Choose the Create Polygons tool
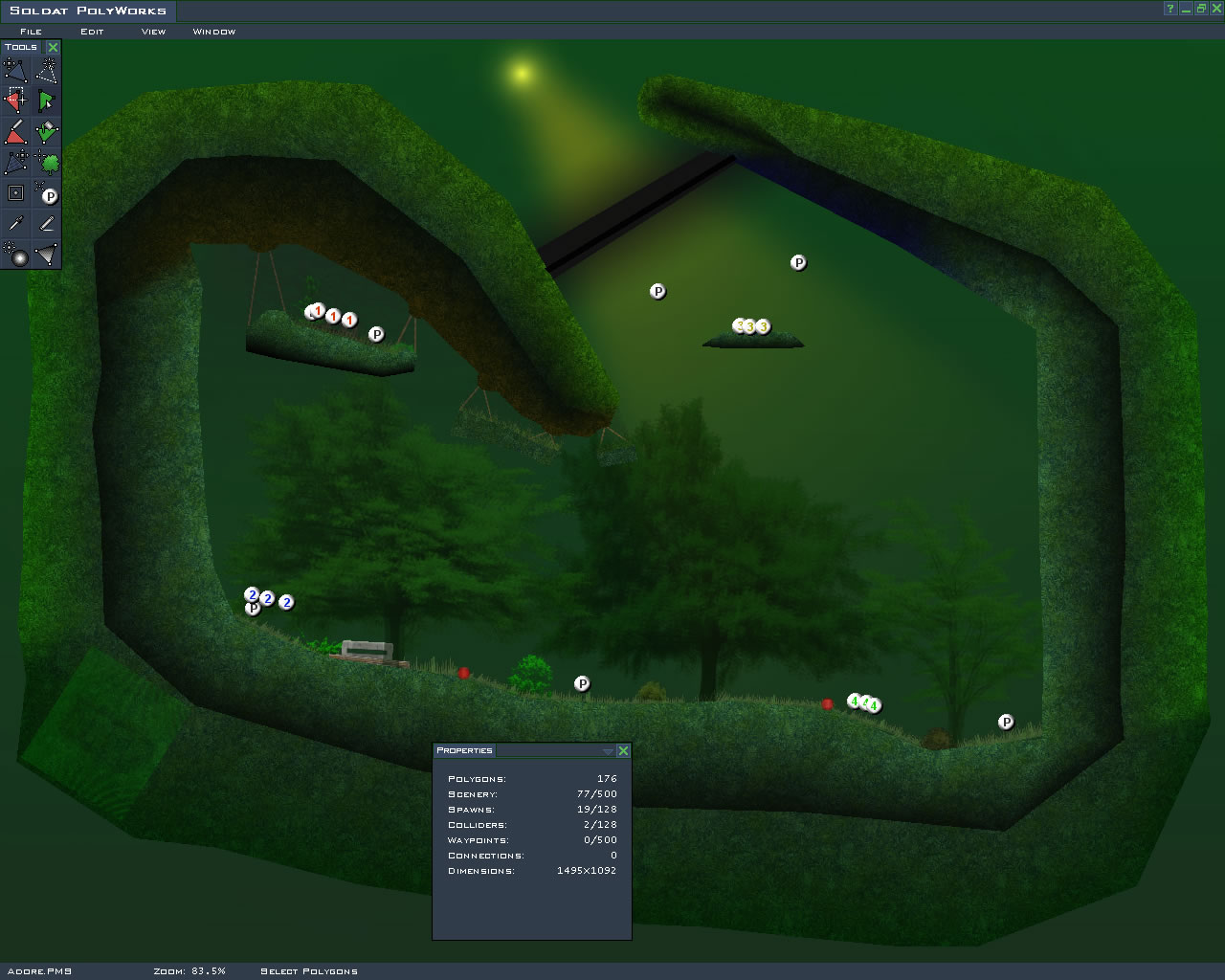The width and height of the screenshot is (1225, 980). click(x=46, y=70)
